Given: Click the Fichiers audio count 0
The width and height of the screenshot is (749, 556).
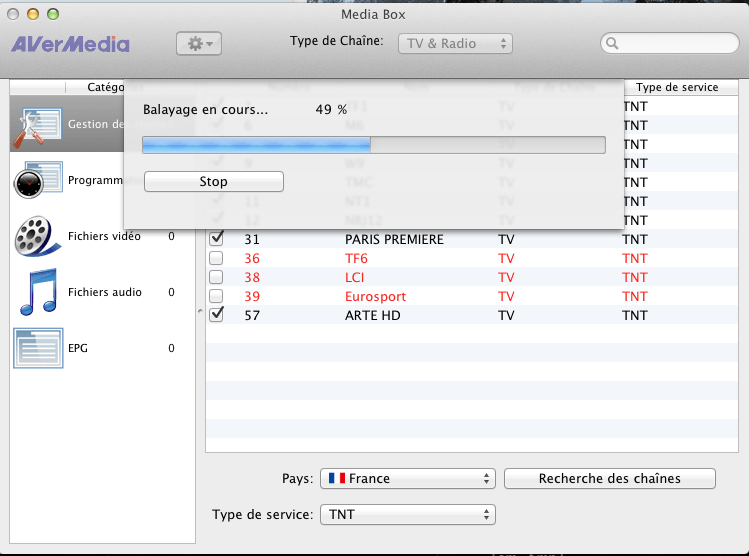Looking at the screenshot, I should pyautogui.click(x=171, y=292).
